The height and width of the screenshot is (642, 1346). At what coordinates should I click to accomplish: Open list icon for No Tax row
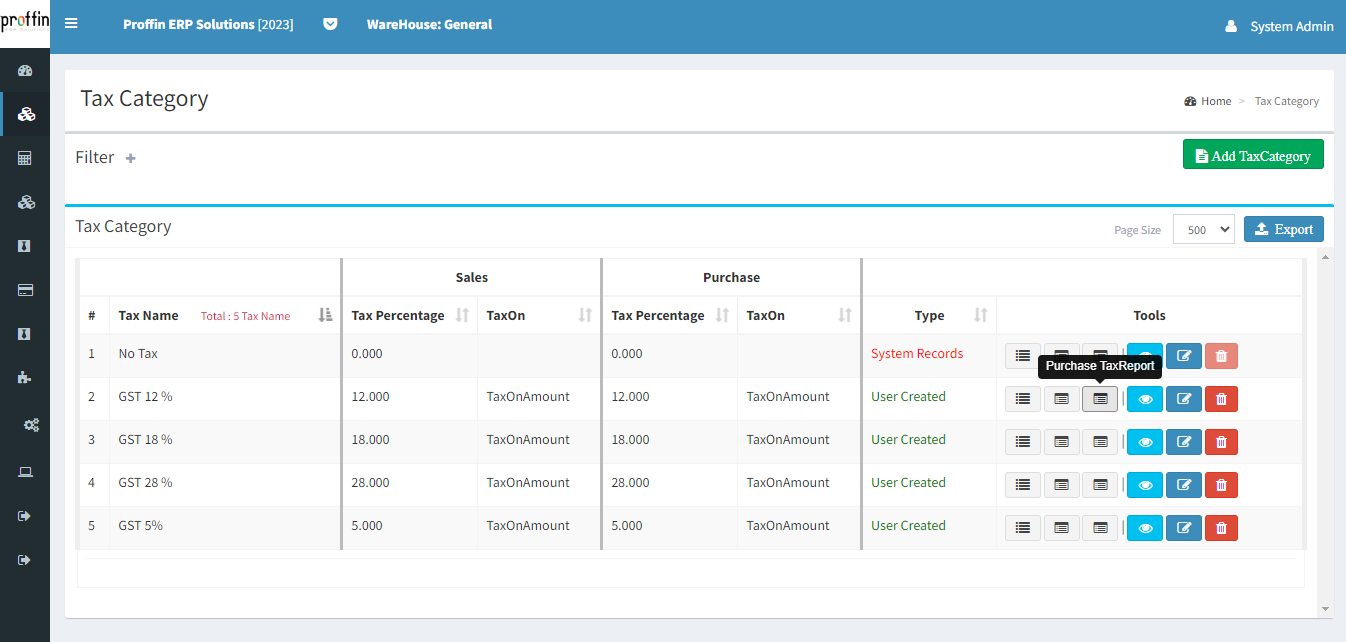point(1023,356)
